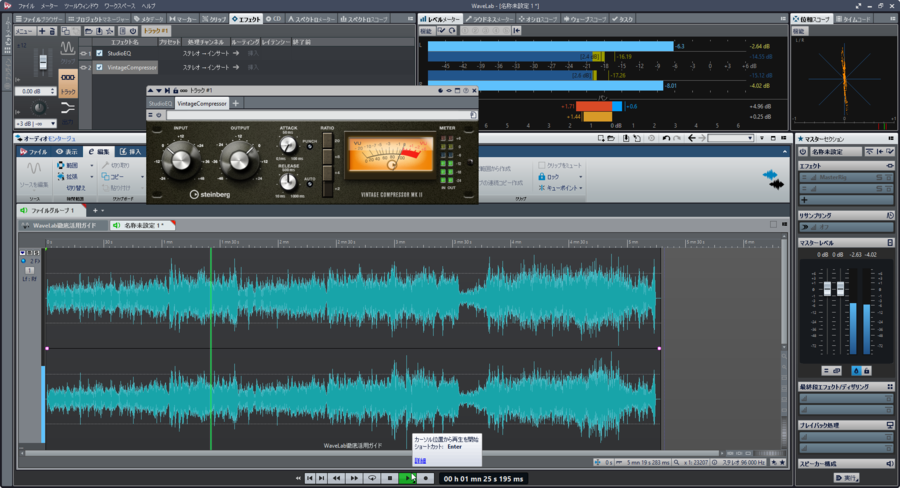
Task: Open the ファイル menu in the menu bar
Action: coord(26,6)
